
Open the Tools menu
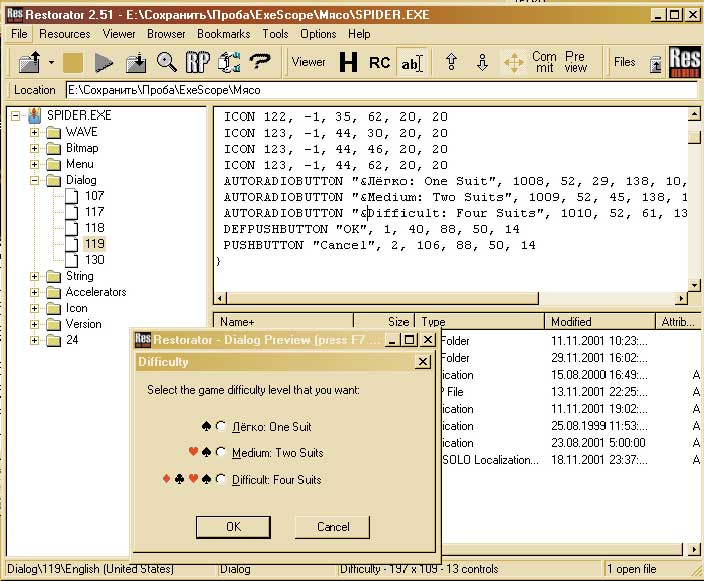point(275,34)
